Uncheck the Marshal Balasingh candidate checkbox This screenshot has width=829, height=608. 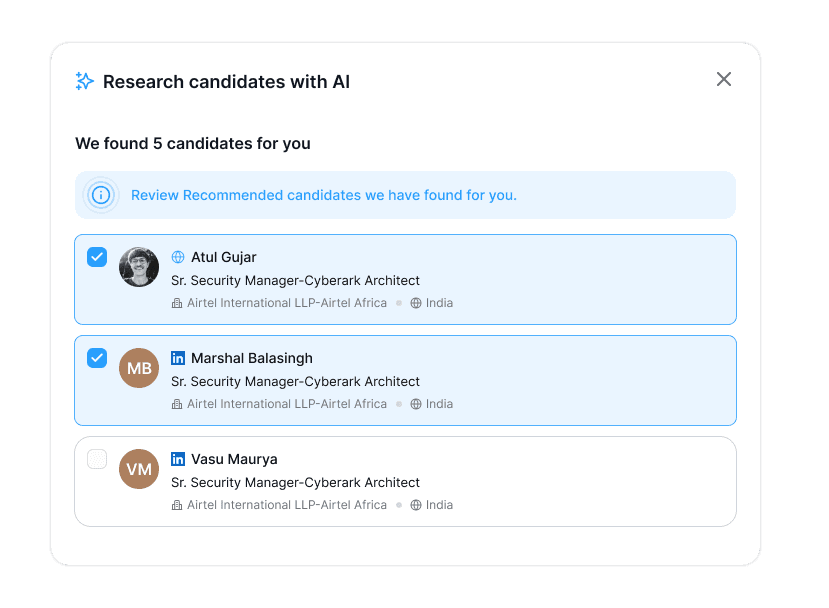point(97,358)
